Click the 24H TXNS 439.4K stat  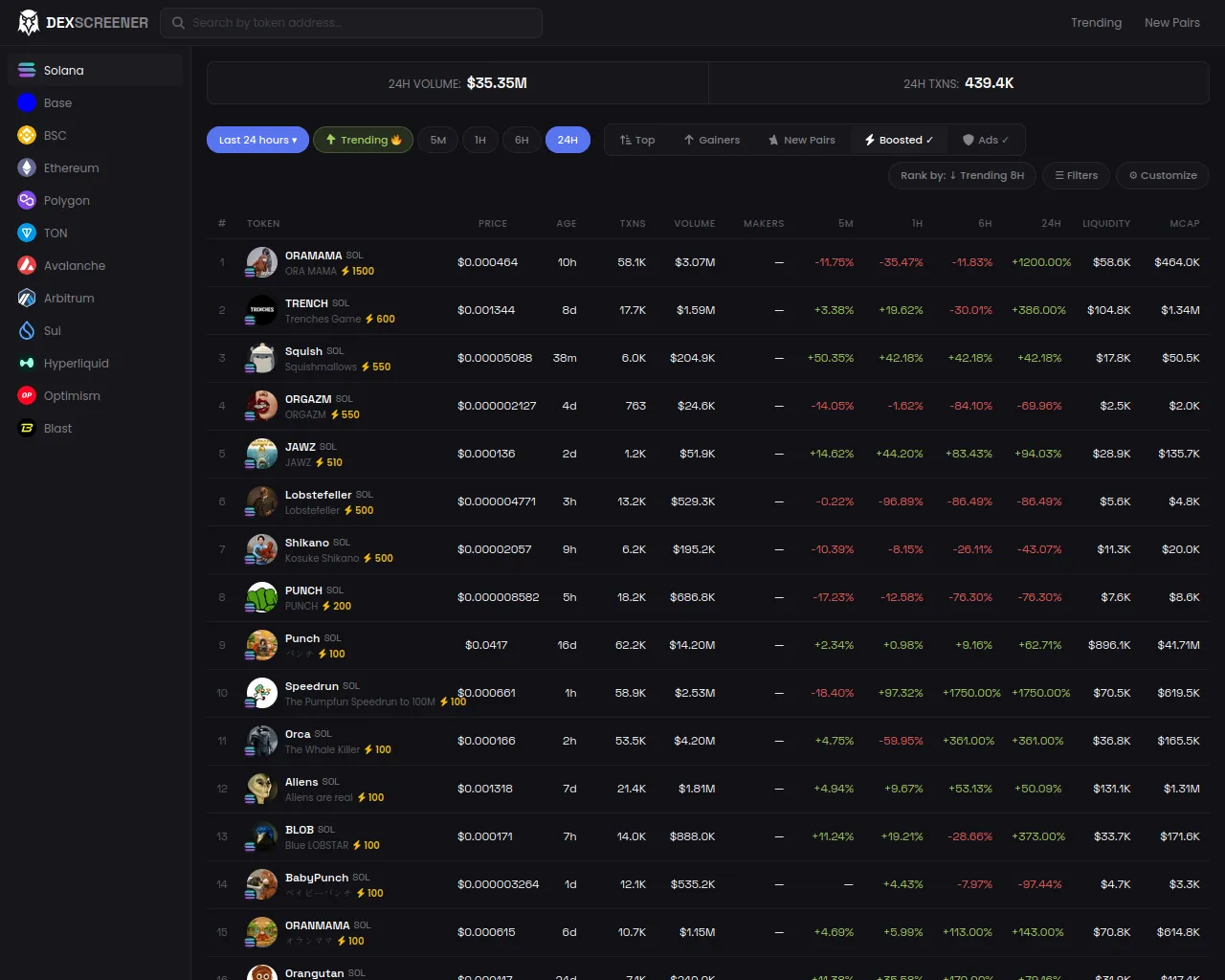[959, 83]
